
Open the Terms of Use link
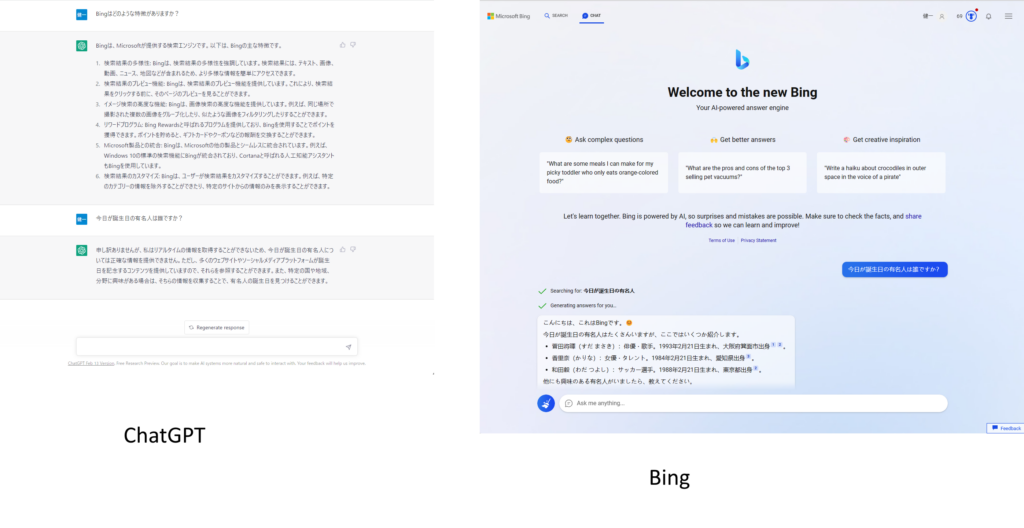pos(721,240)
